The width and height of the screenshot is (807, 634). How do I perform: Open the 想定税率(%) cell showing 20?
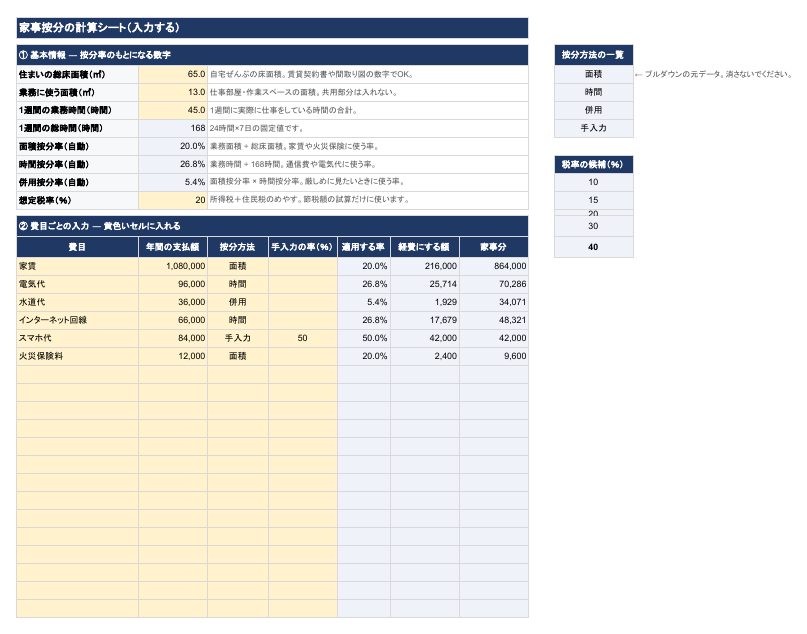[x=173, y=200]
